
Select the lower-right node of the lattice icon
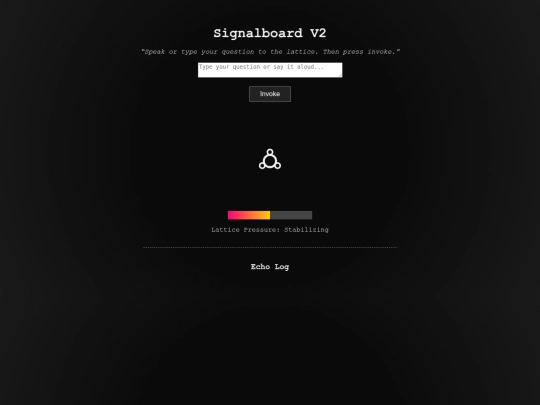pyautogui.click(x=278, y=166)
